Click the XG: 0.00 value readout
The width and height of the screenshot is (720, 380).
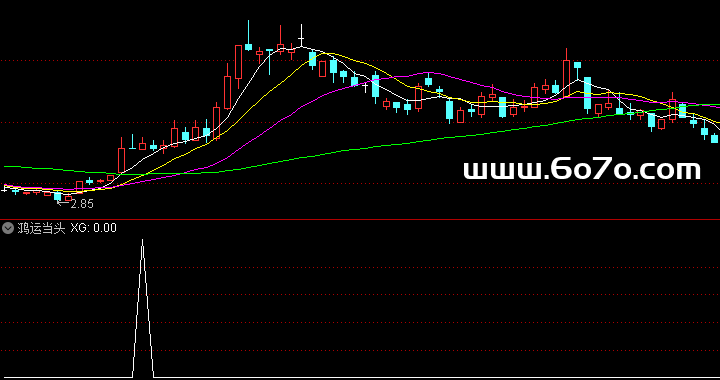coord(94,228)
